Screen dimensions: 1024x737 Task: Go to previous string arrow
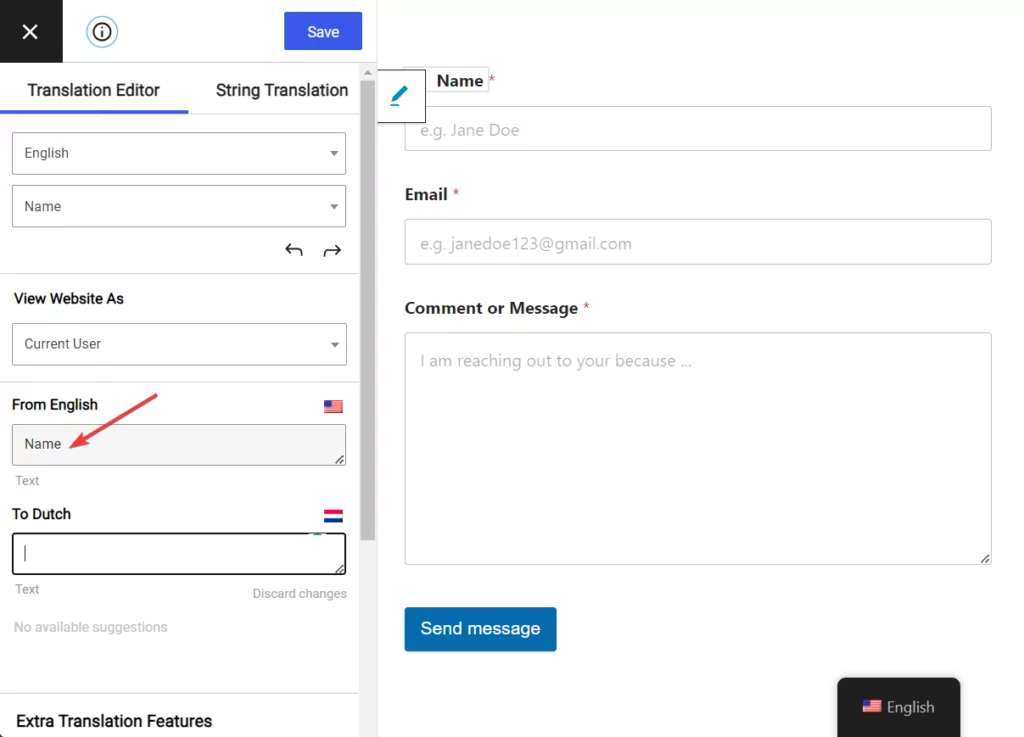(x=294, y=250)
